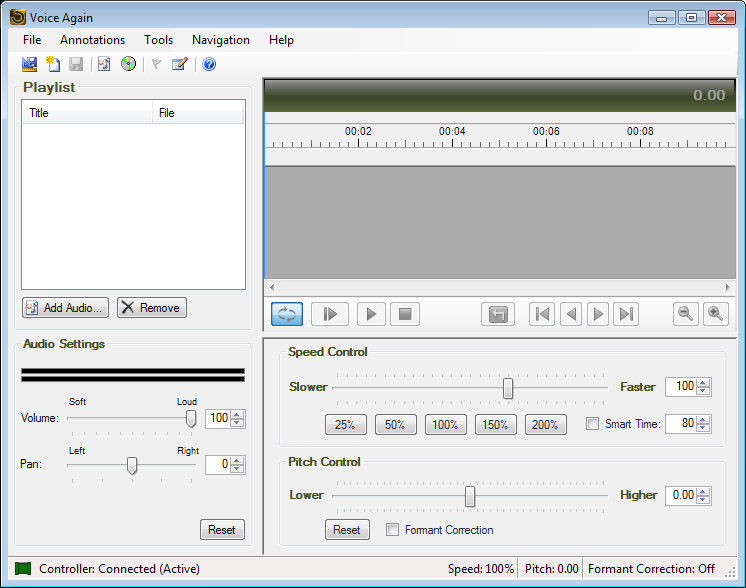Viewport: 746px width, 588px height.
Task: Decrease volume value with down stepper arrow
Action: 237,423
